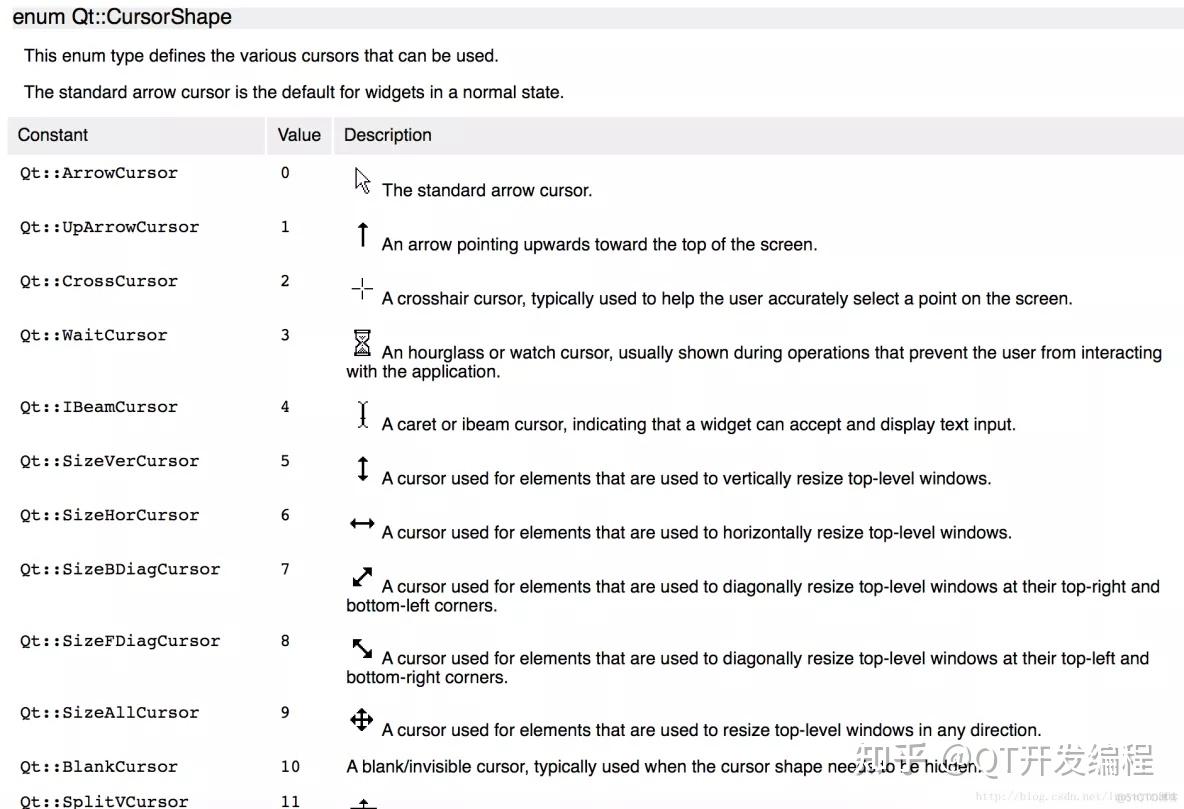This screenshot has height=809, width=1184.
Task: Click the enum Qt::CursorShape heading
Action: 122,17
